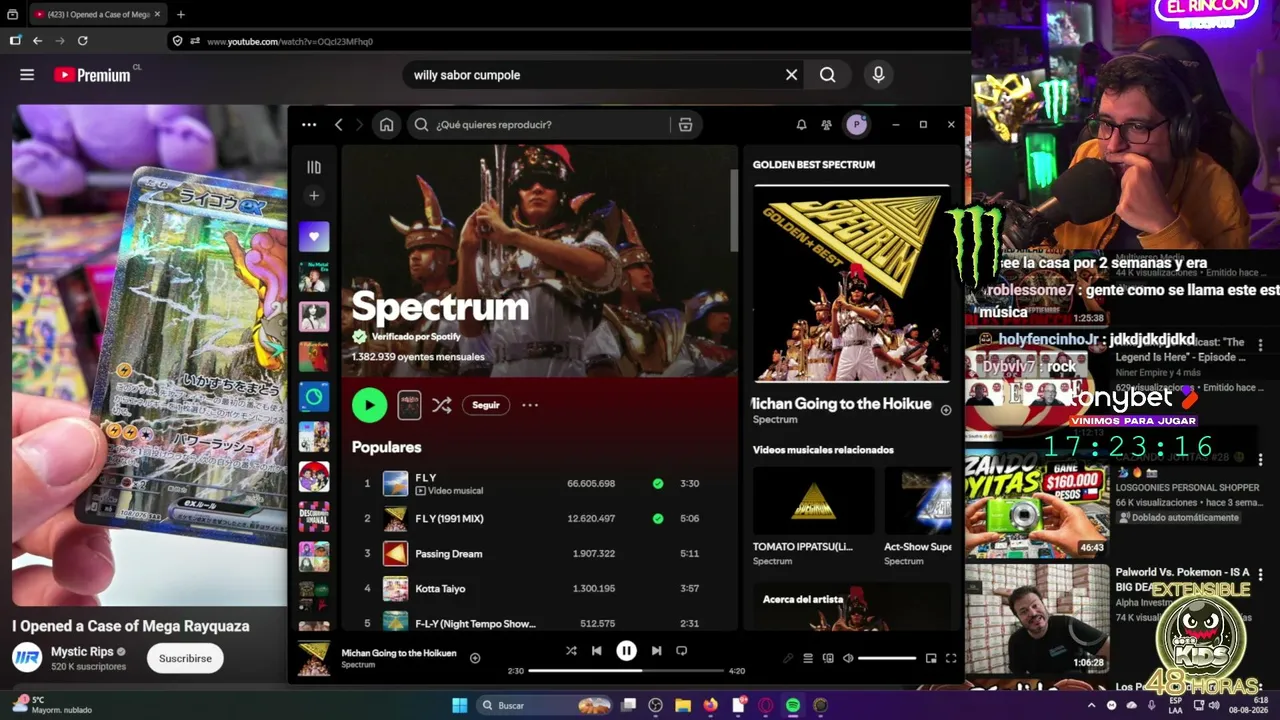Search YouTube by voice microphone
1280x720 pixels.
tap(878, 75)
